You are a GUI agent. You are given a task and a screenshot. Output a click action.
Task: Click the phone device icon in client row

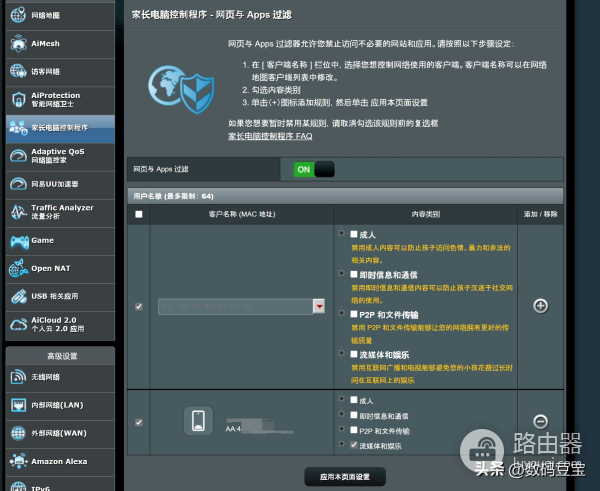pyautogui.click(x=198, y=421)
